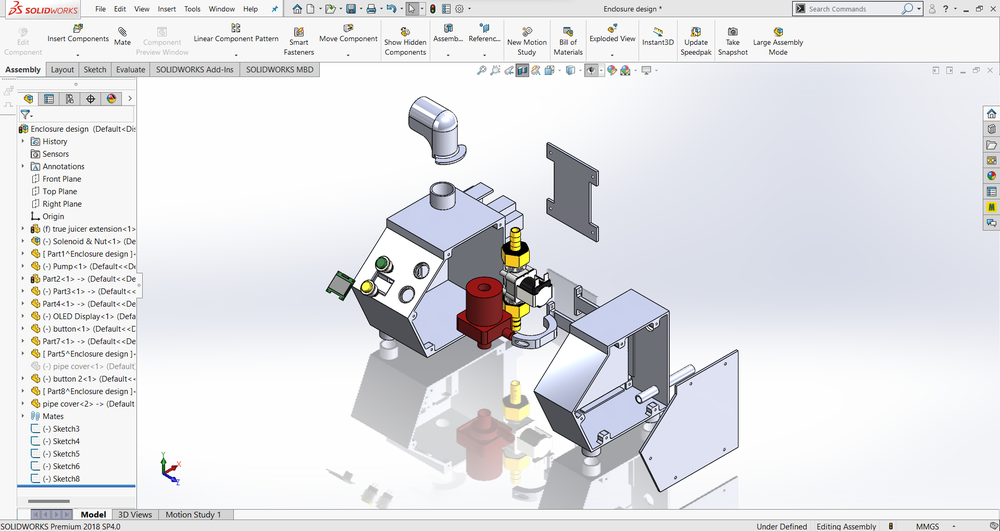Open Insert Components dropdown arrow
Viewport: 1000px width, 531px height.
[78, 54]
